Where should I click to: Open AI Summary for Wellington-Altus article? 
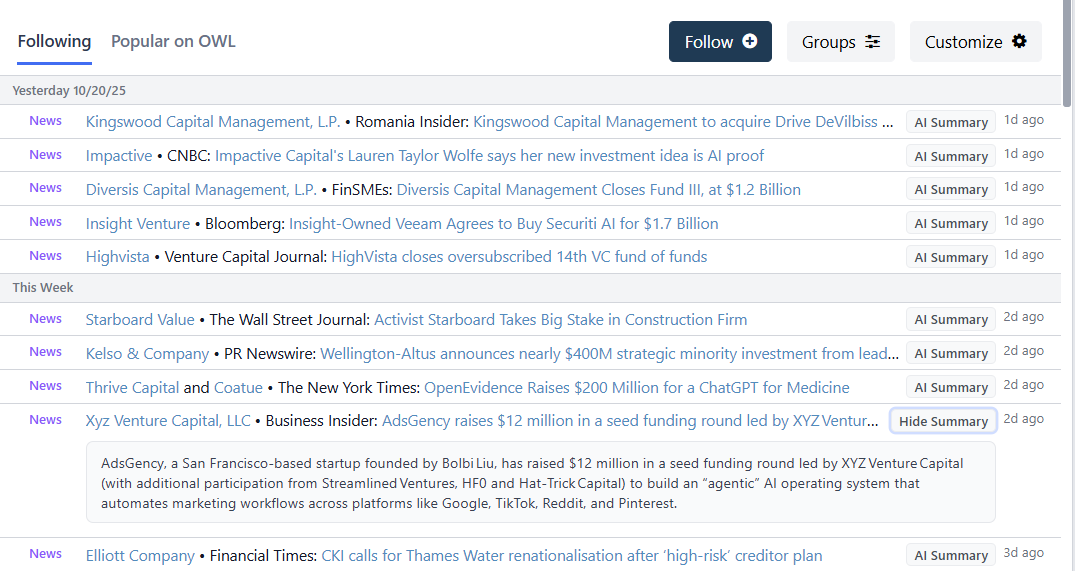click(950, 354)
